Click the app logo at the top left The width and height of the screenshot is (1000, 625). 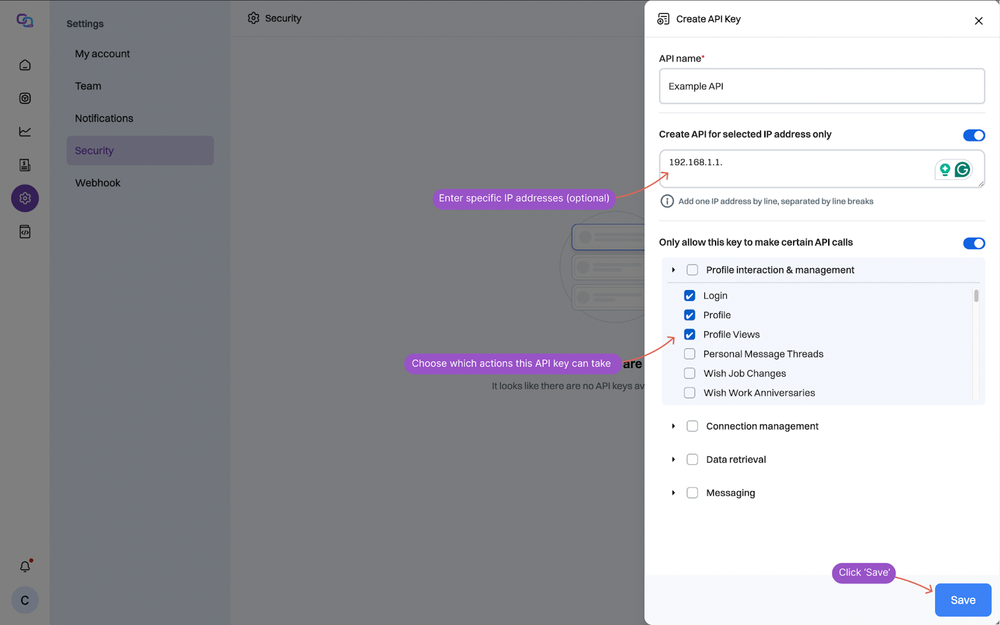[24, 18]
